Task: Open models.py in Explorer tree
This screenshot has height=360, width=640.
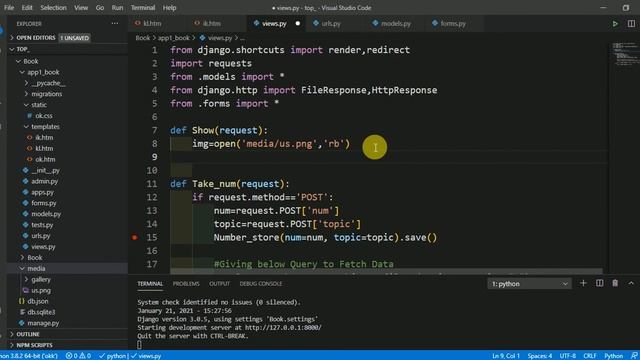Action: pos(46,214)
